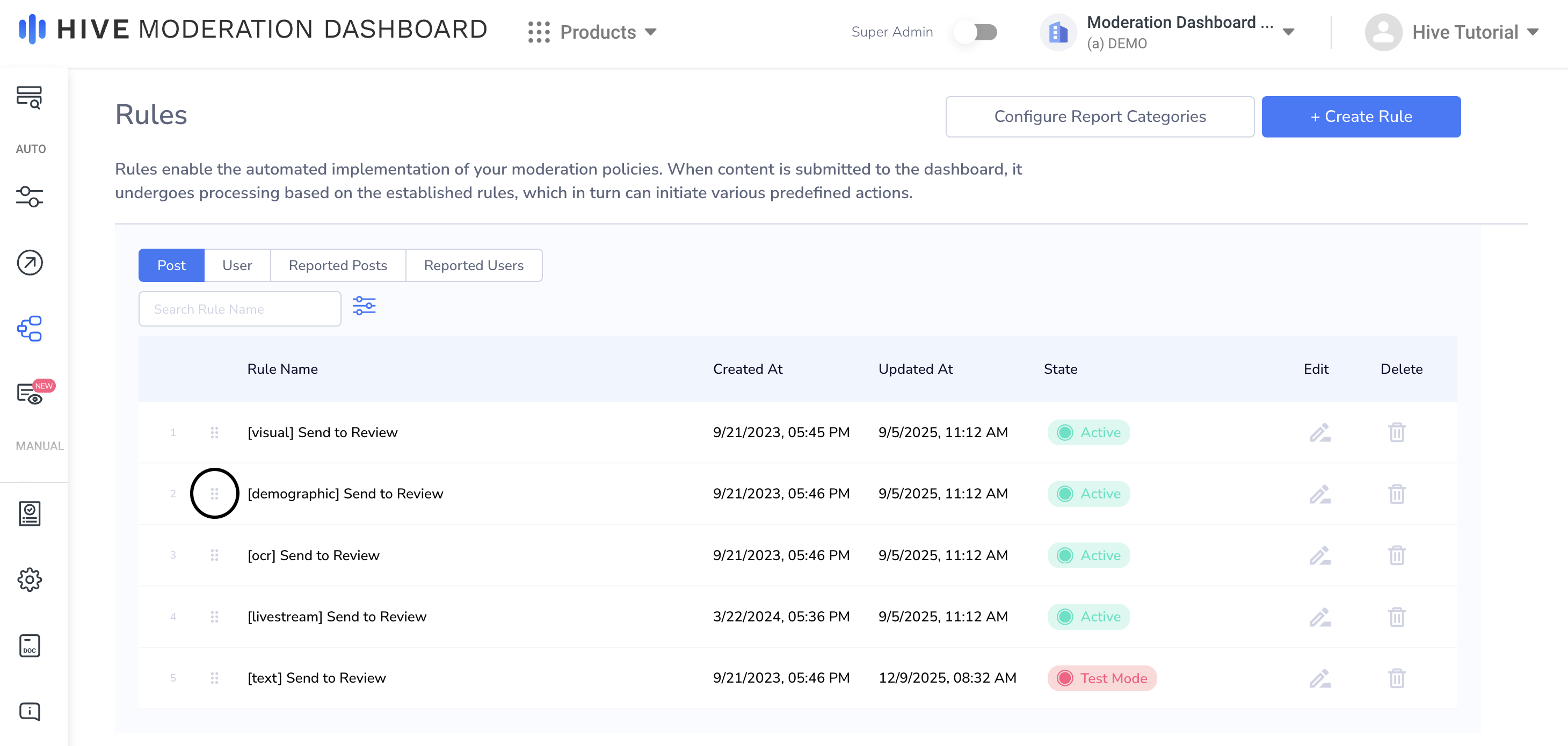Delete the [text] Send to Review rule

click(x=1396, y=678)
